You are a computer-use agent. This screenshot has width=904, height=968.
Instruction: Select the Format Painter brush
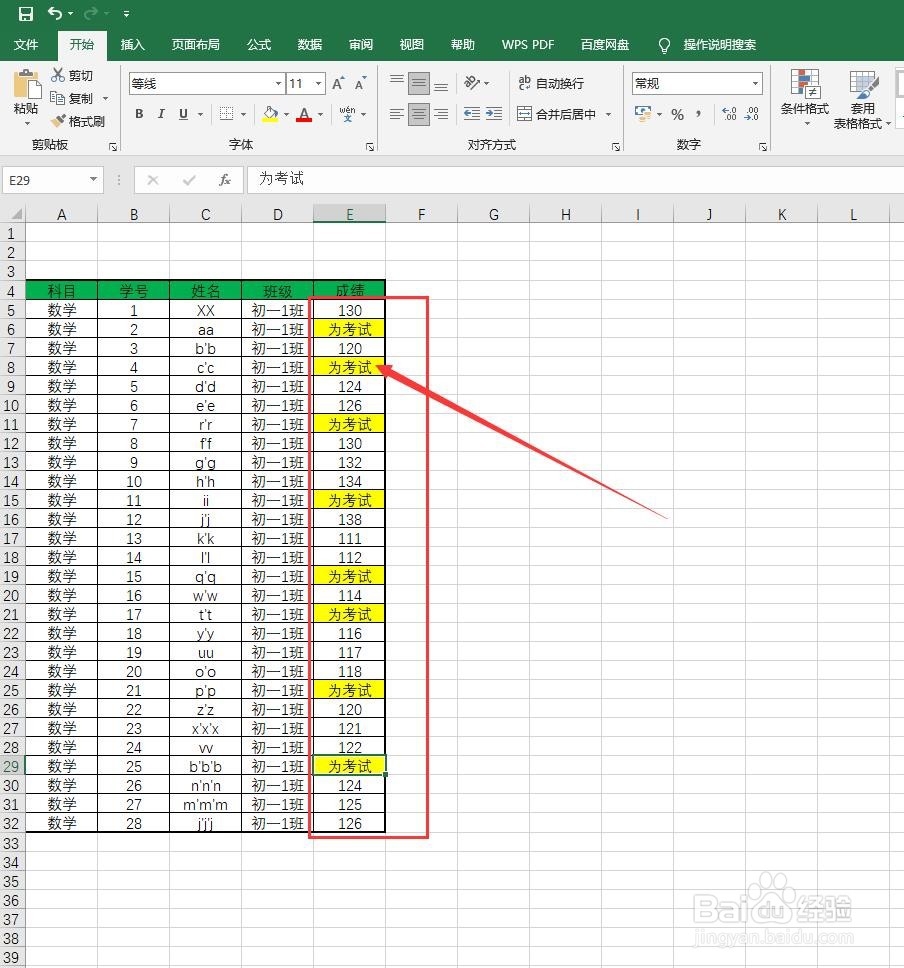coord(58,121)
